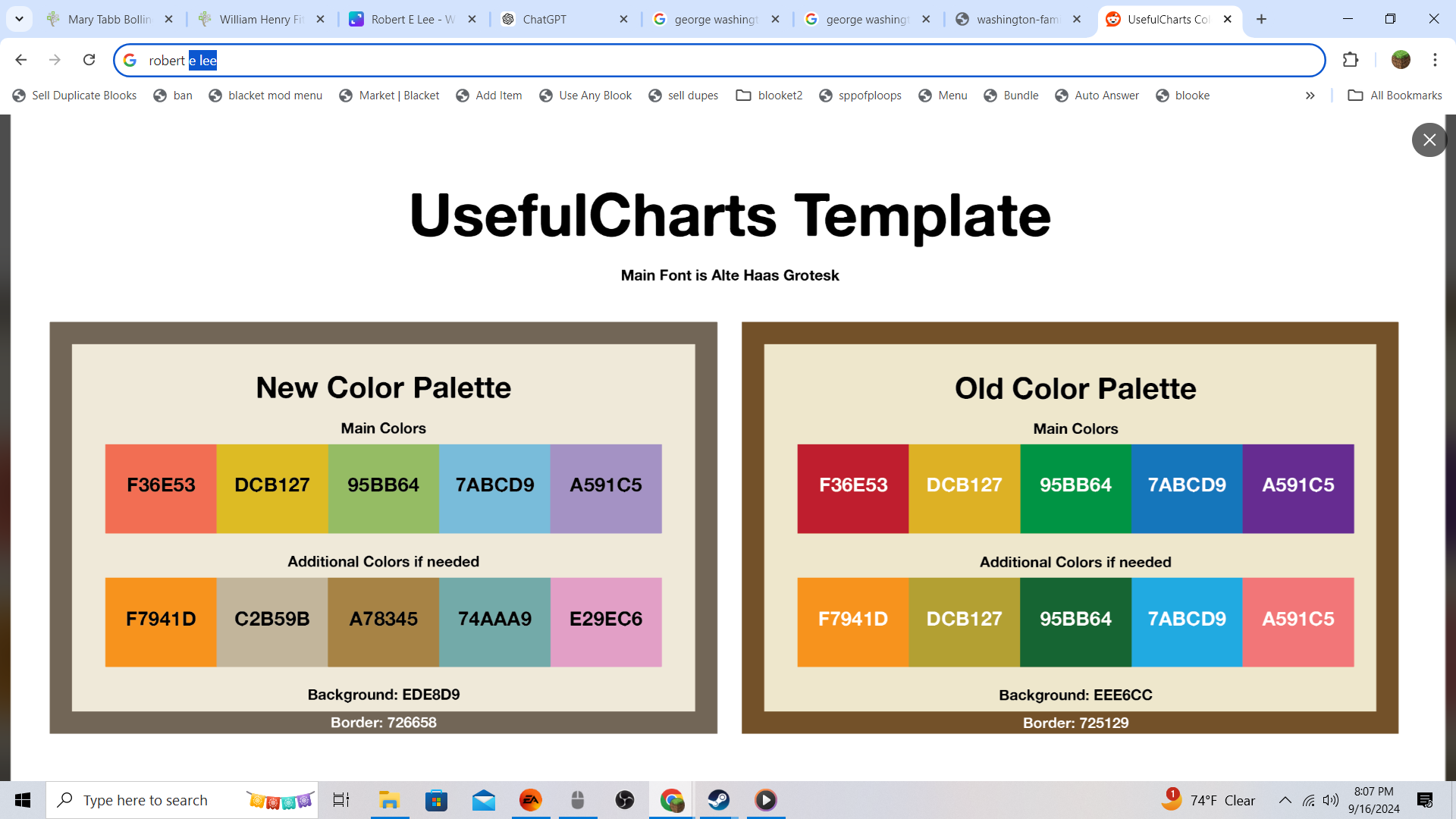
Task: Click the address bar containing robert e lee
Action: pyautogui.click(x=719, y=60)
